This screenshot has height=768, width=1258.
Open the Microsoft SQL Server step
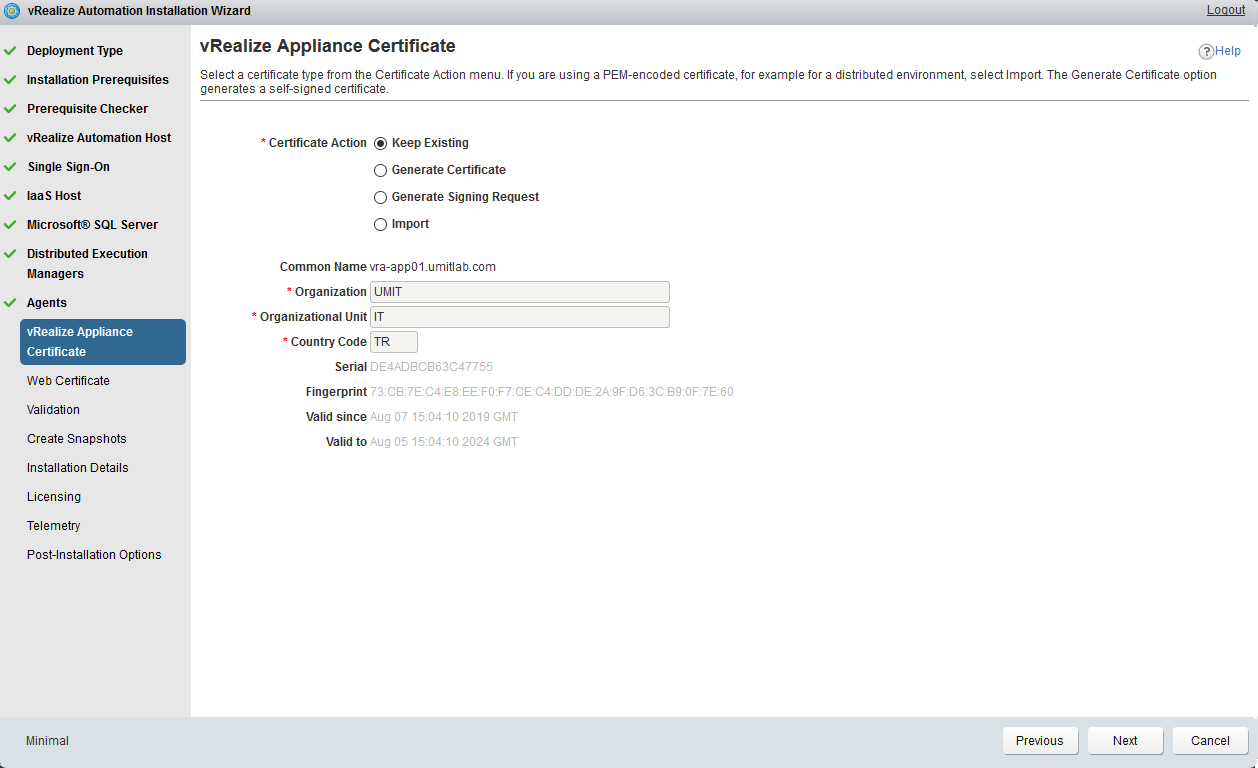[92, 225]
